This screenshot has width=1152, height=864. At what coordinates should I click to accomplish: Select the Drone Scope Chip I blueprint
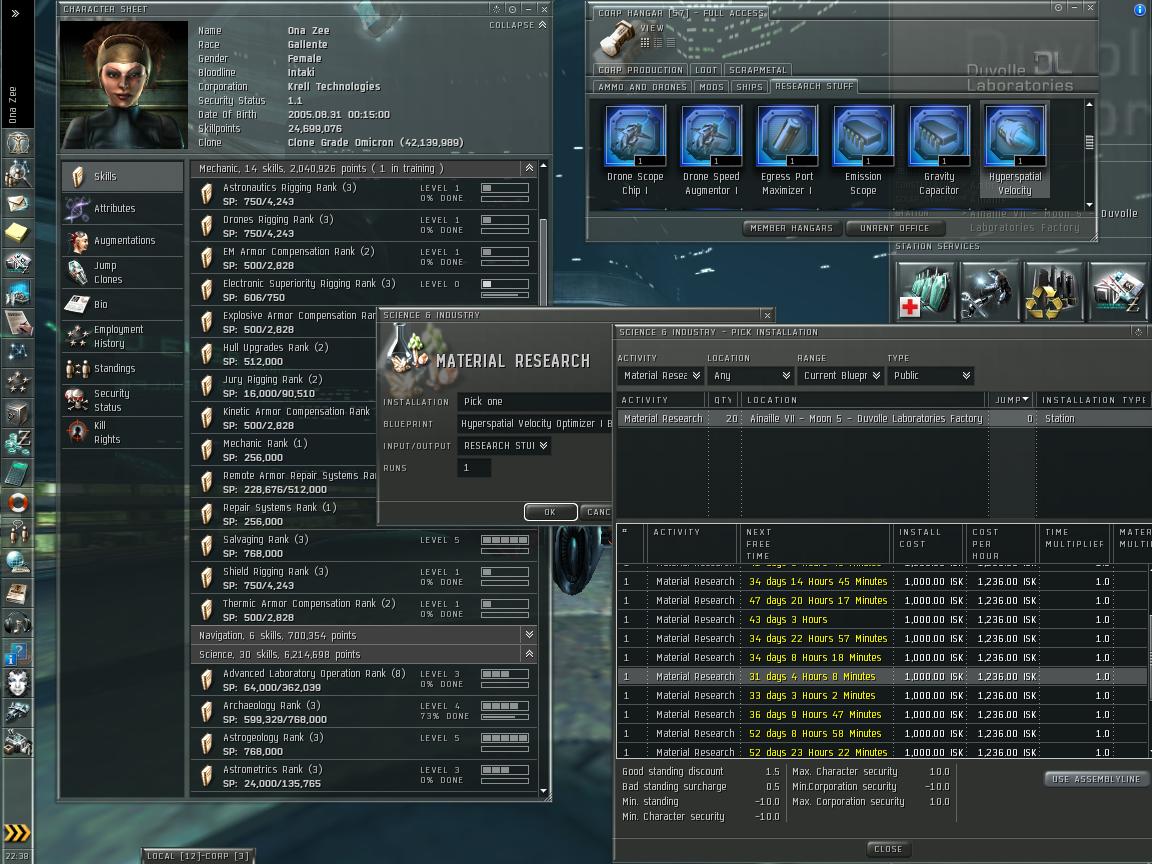tap(635, 151)
